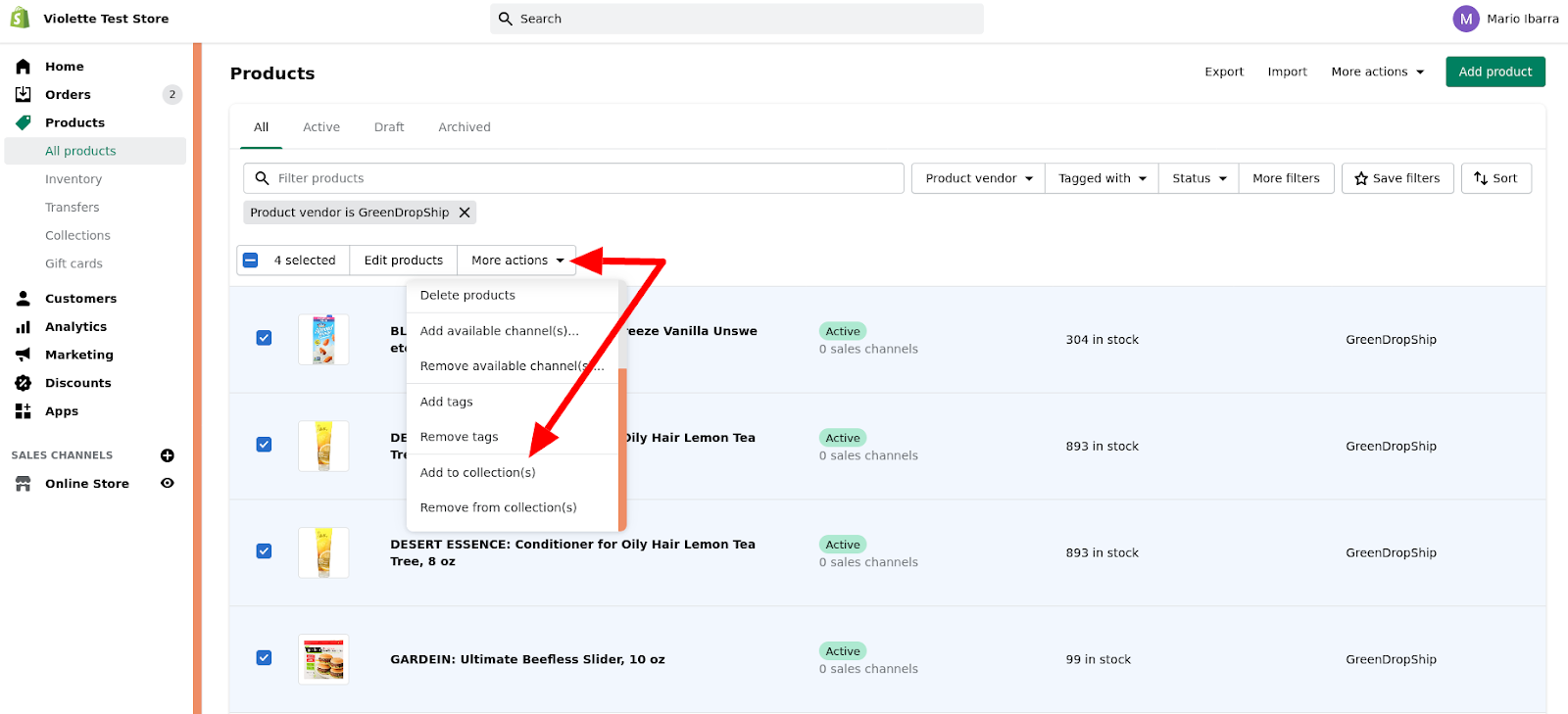Click 304 in stock text
This screenshot has height=714, width=1568.
(1102, 340)
